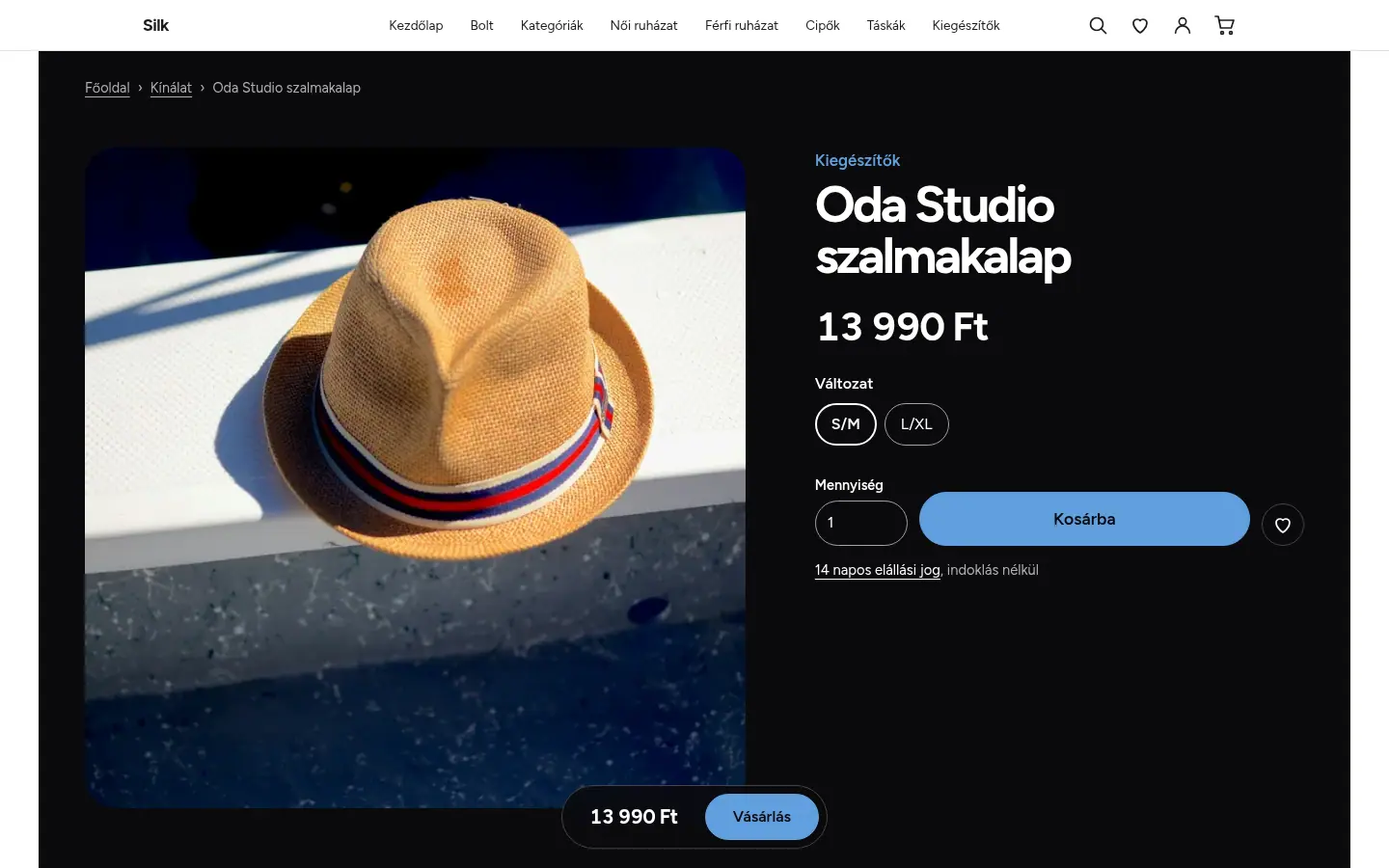
Task: Open the 14 napos elállási jog link
Action: (x=878, y=570)
